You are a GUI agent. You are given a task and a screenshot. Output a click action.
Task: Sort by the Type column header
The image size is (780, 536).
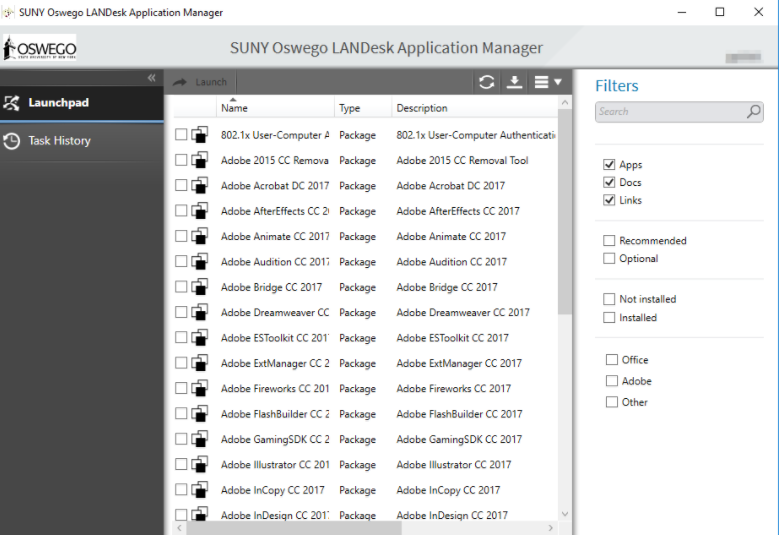[x=363, y=107]
